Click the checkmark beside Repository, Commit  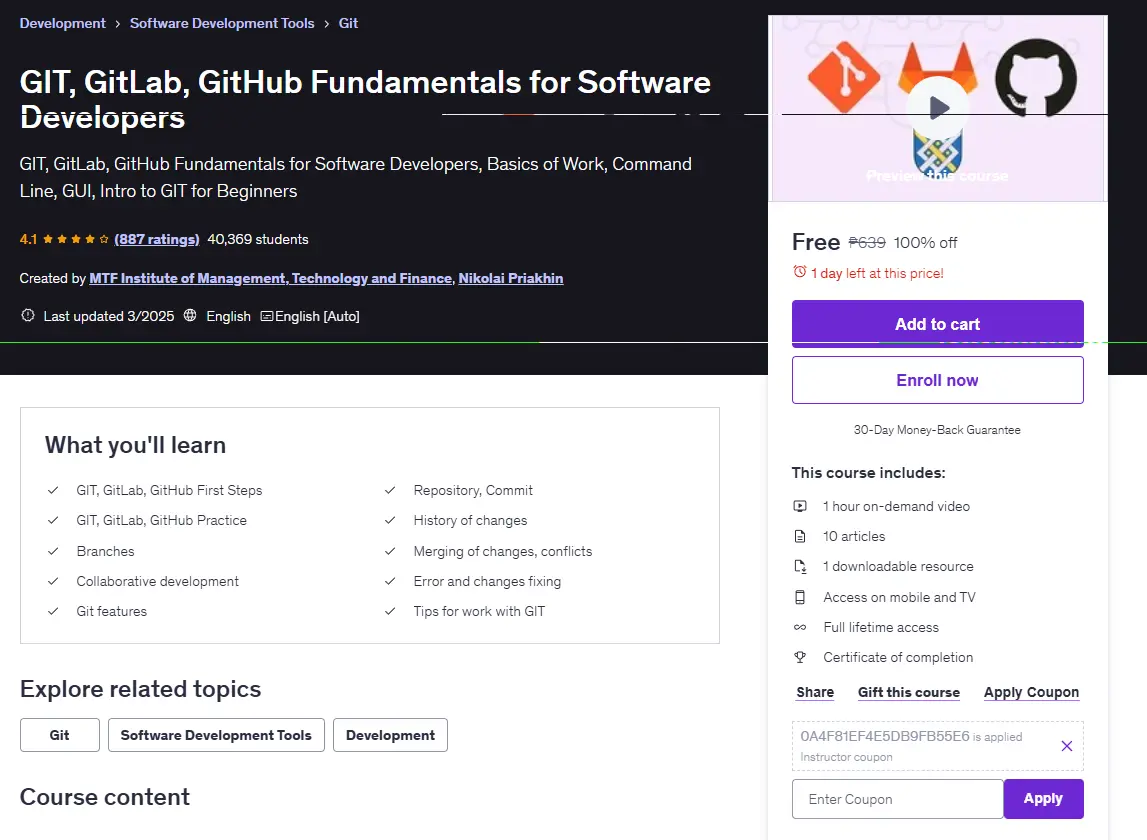390,490
